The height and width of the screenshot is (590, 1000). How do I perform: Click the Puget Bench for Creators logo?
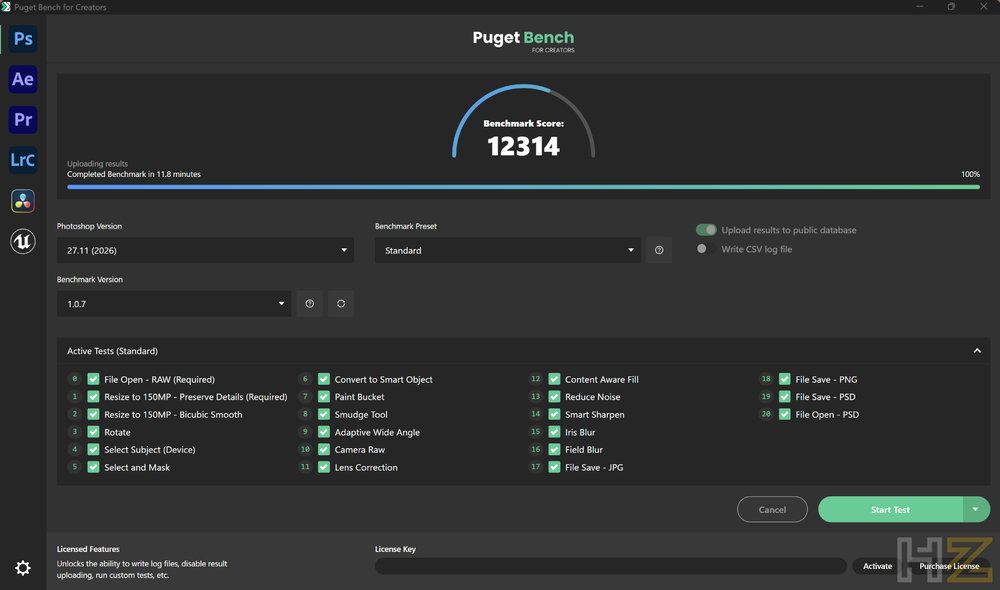524,40
